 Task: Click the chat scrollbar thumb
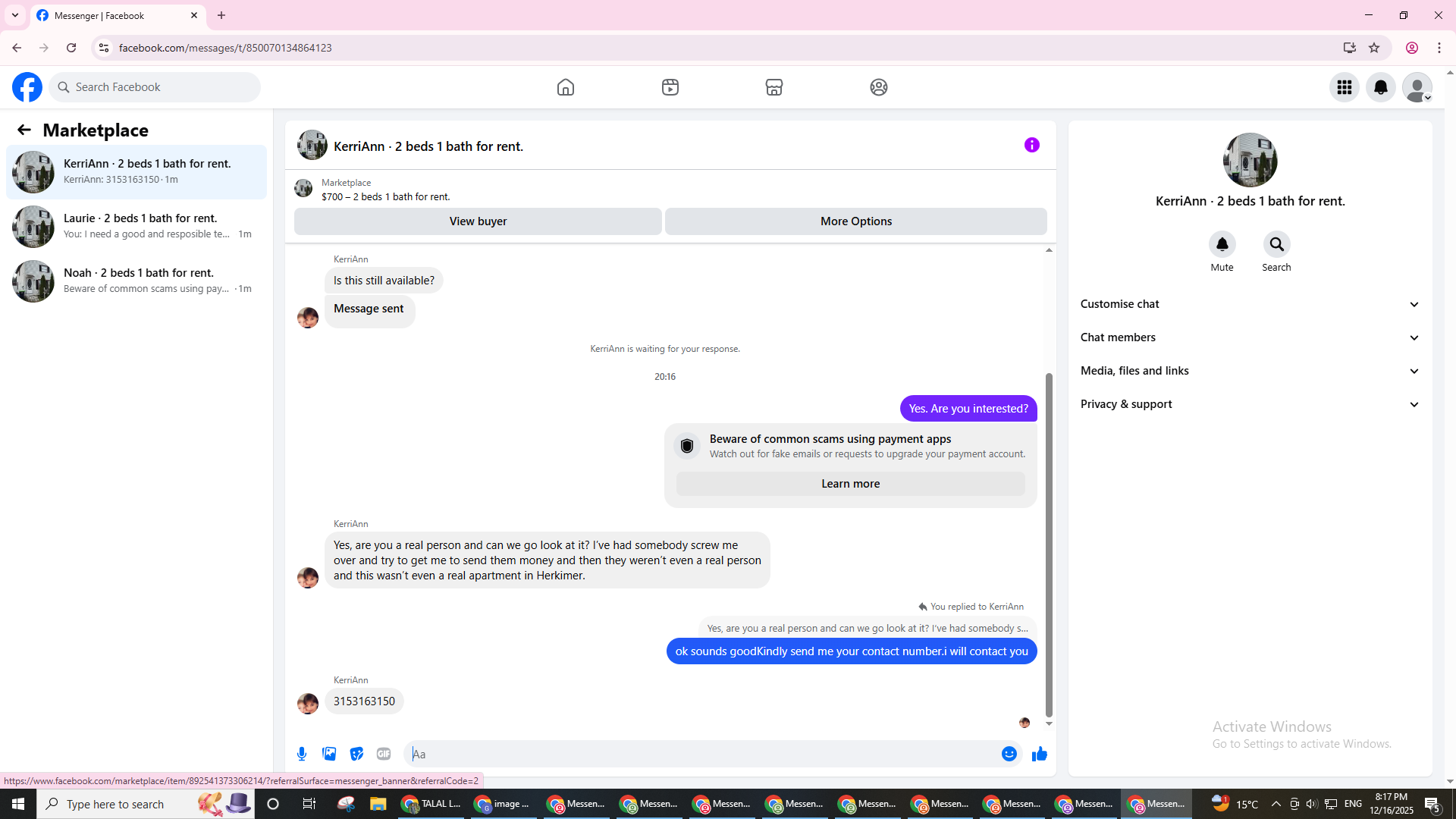tap(1050, 544)
